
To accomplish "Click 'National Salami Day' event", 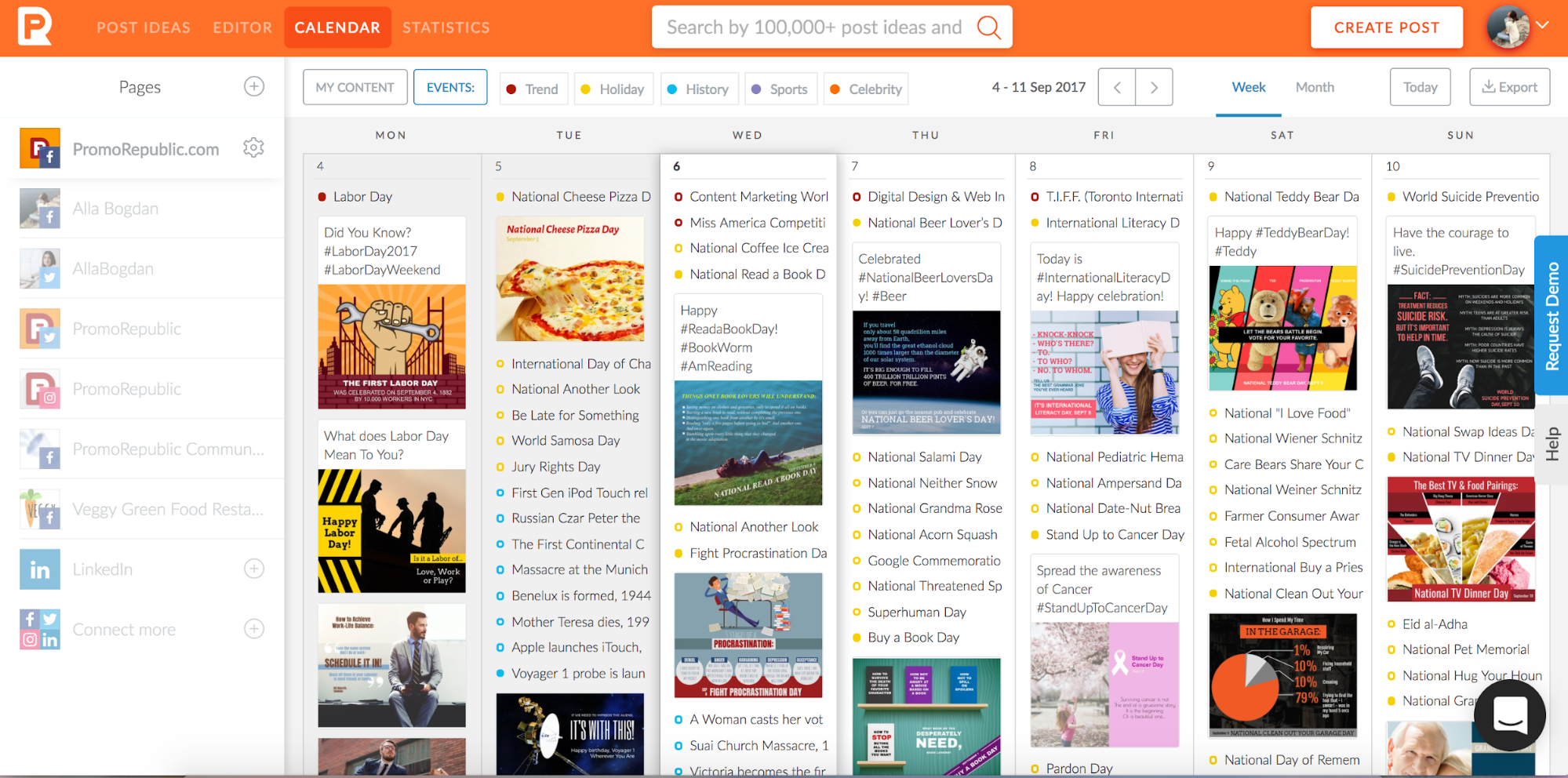I will coord(925,457).
